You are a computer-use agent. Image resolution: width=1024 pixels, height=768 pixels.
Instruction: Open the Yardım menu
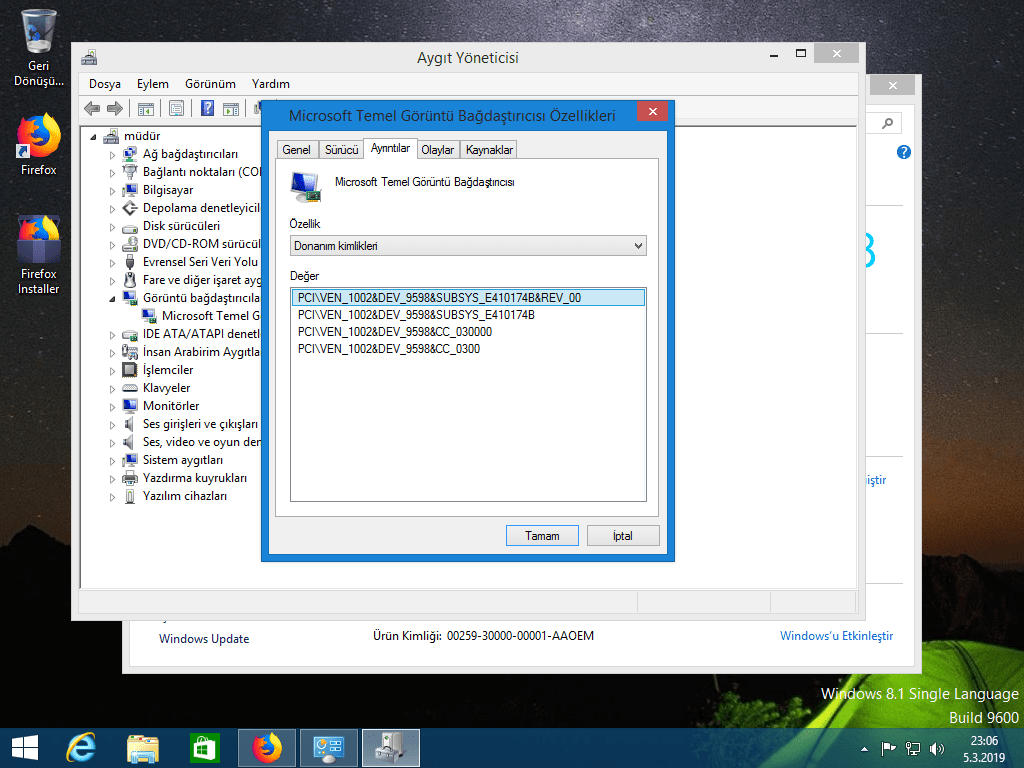click(270, 84)
